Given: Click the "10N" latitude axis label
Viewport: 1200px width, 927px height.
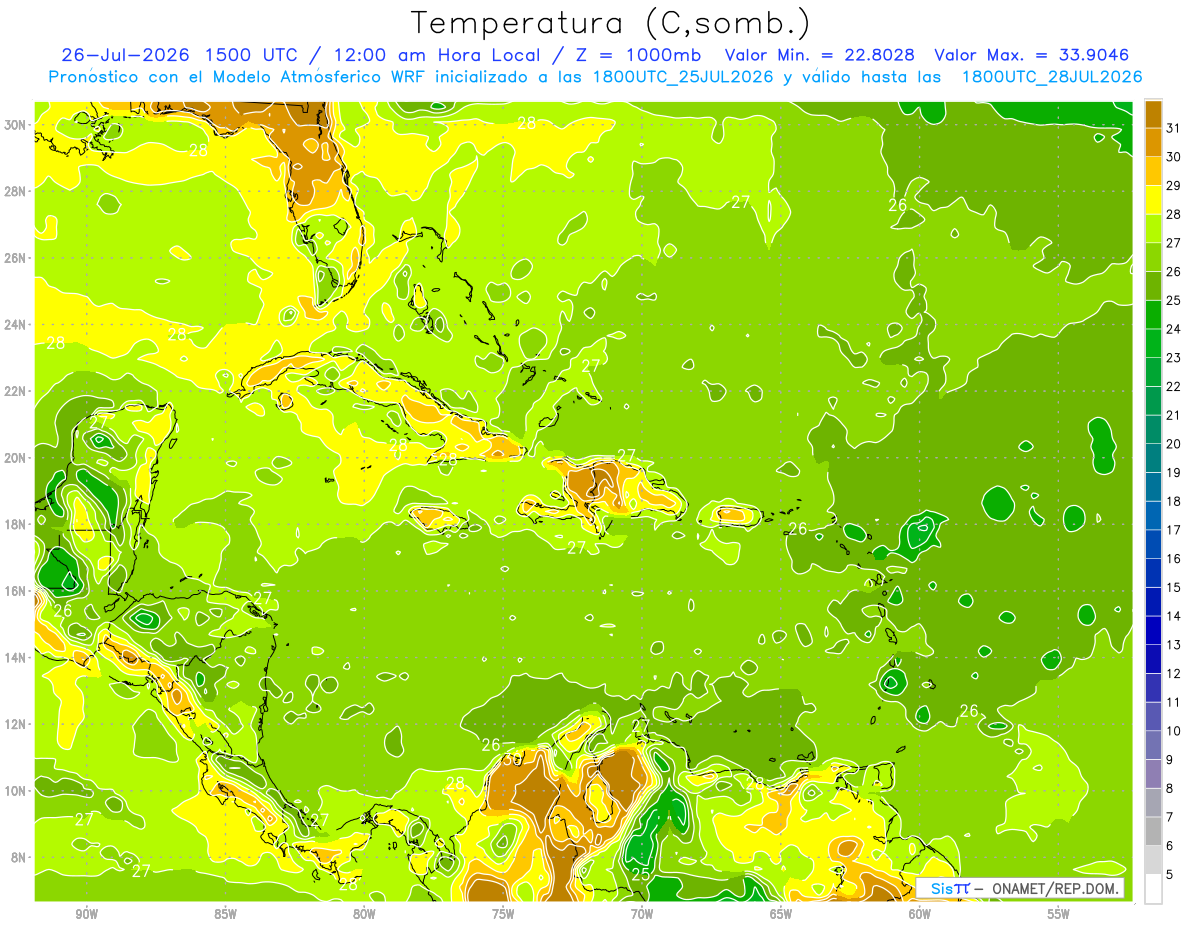Looking at the screenshot, I should coord(15,790).
